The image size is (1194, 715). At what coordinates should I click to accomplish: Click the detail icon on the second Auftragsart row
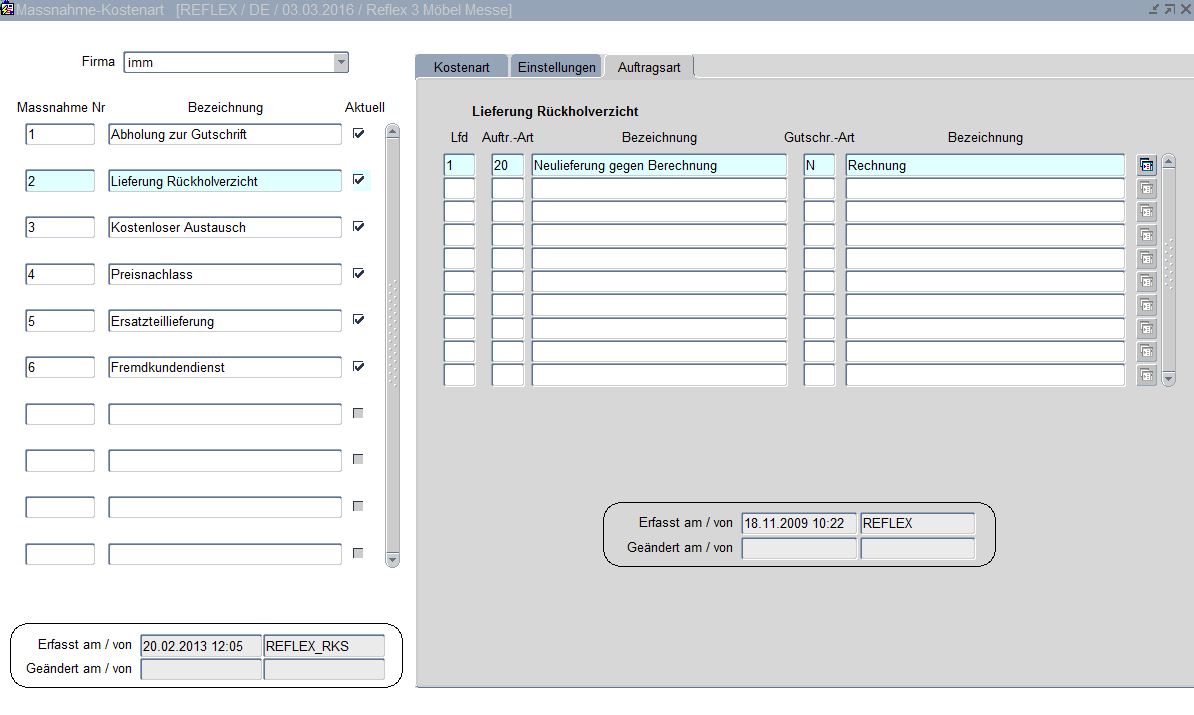coord(1146,189)
